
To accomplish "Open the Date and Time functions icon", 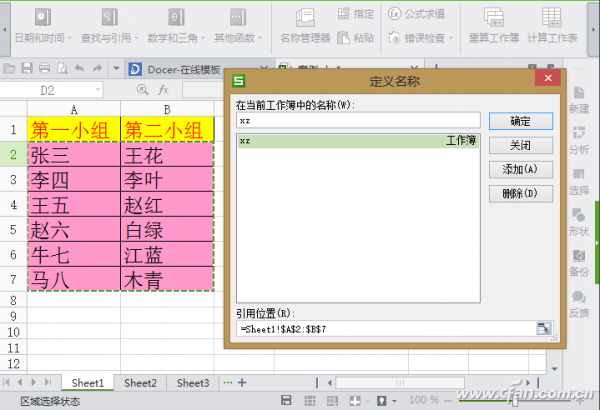I will 43,18.
